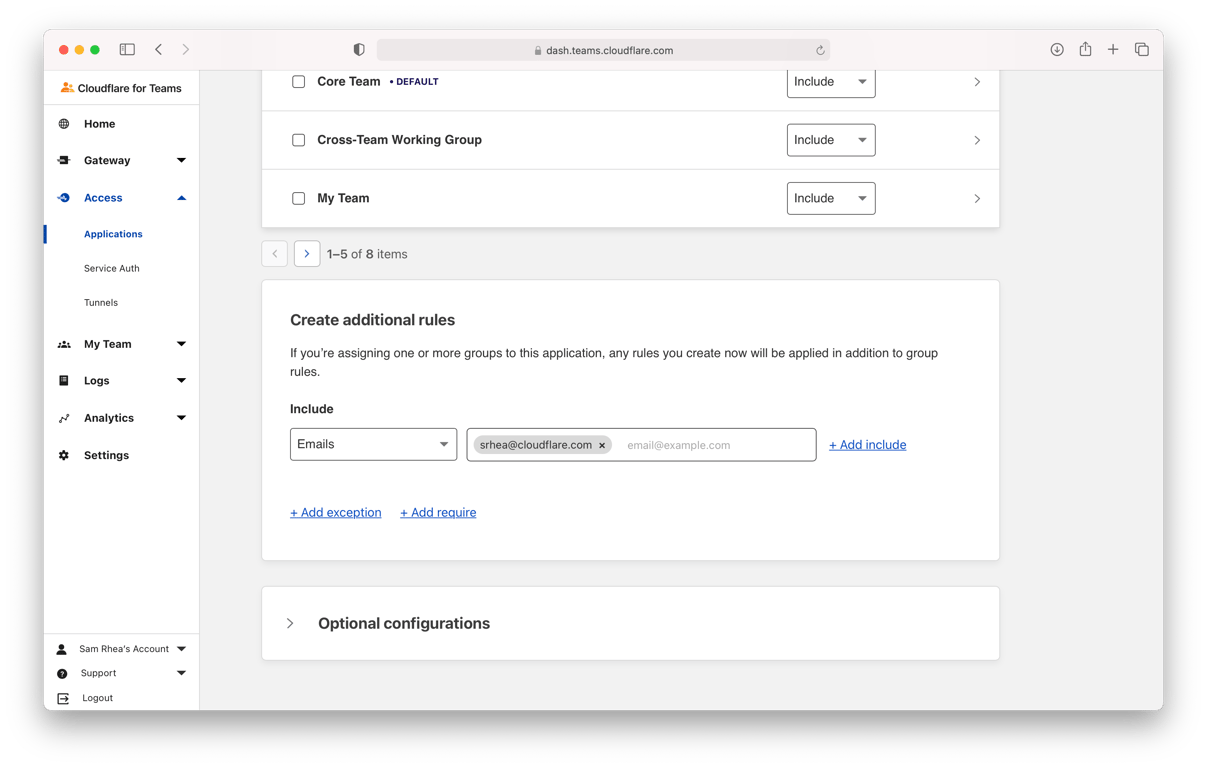Go back with Safari back arrow
Screen dimensions: 1207x768
(158, 49)
